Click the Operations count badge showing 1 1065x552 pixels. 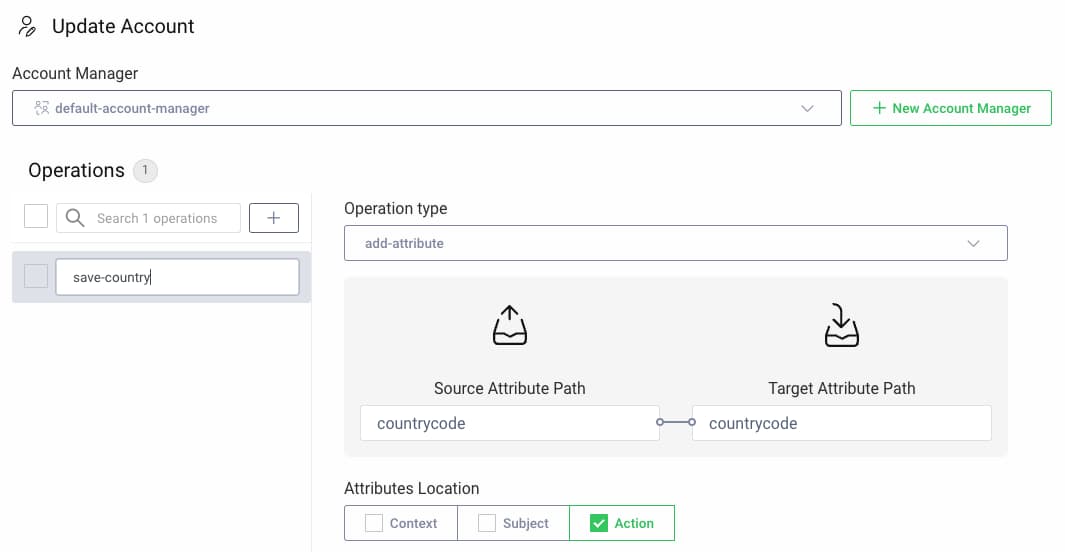pyautogui.click(x=145, y=170)
